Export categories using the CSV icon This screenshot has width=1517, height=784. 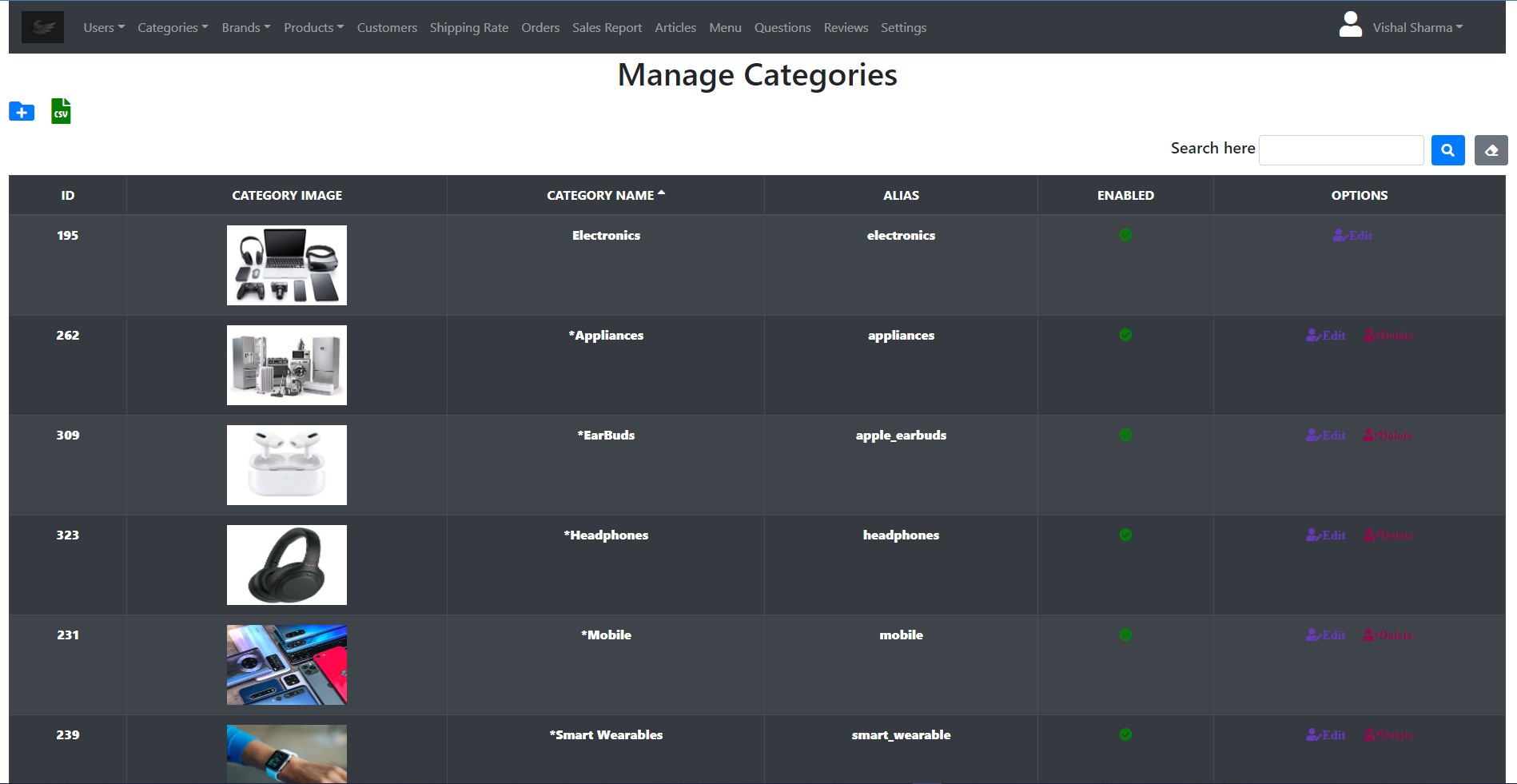click(x=60, y=111)
